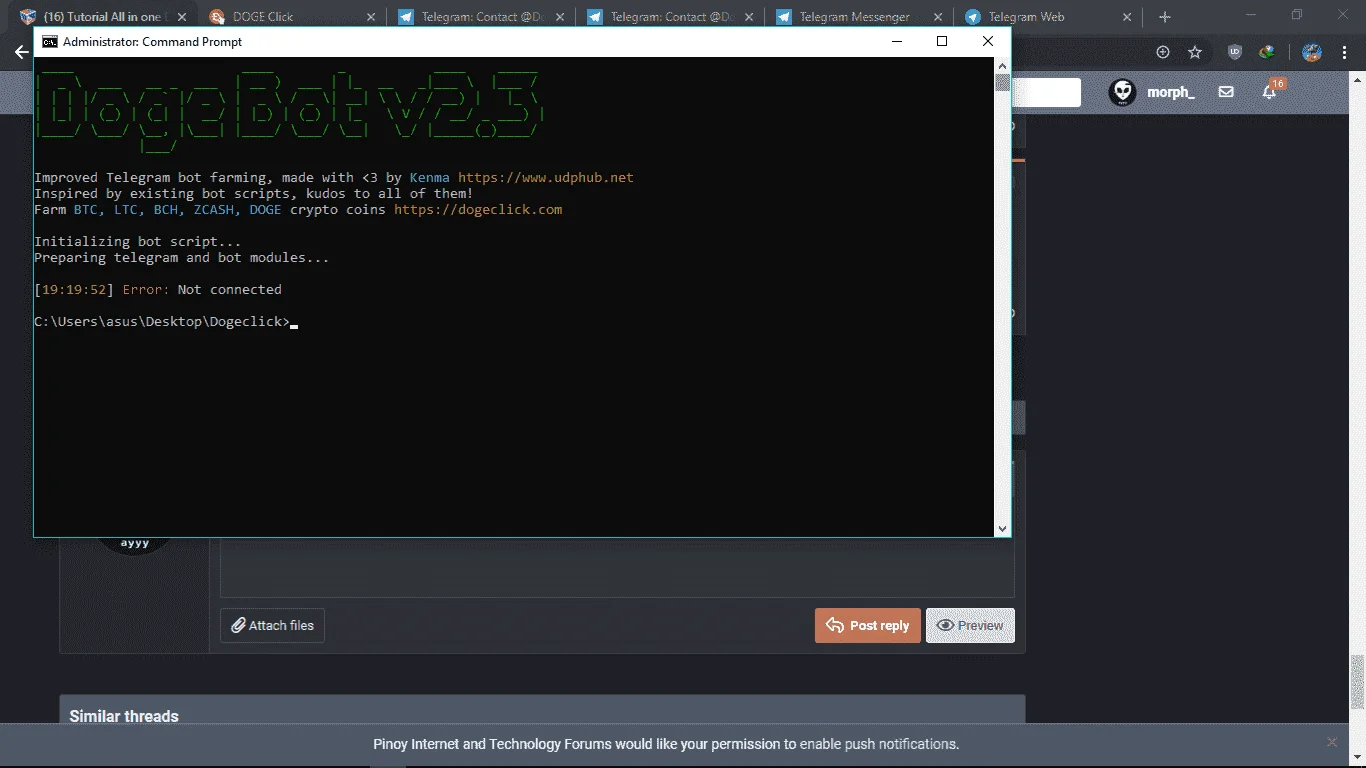Click the Preview button

tap(970, 626)
